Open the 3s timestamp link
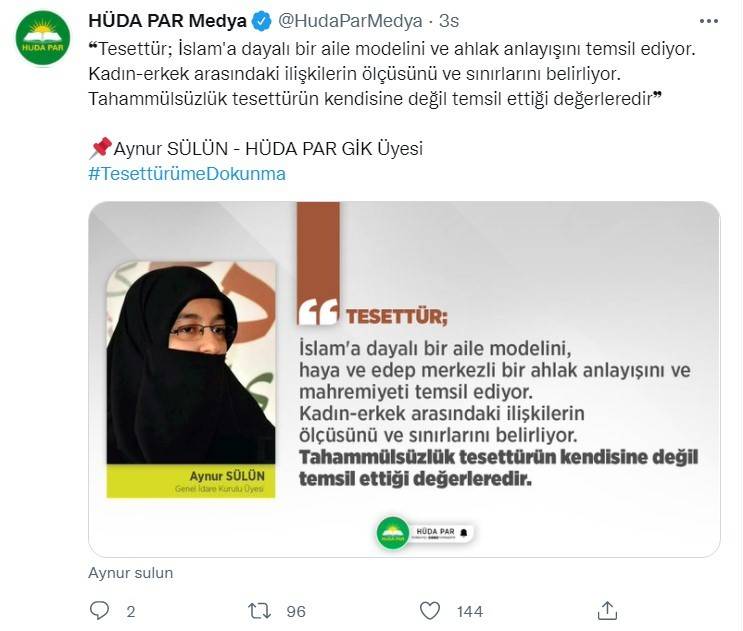This screenshot has height=631, width=743. (x=449, y=21)
